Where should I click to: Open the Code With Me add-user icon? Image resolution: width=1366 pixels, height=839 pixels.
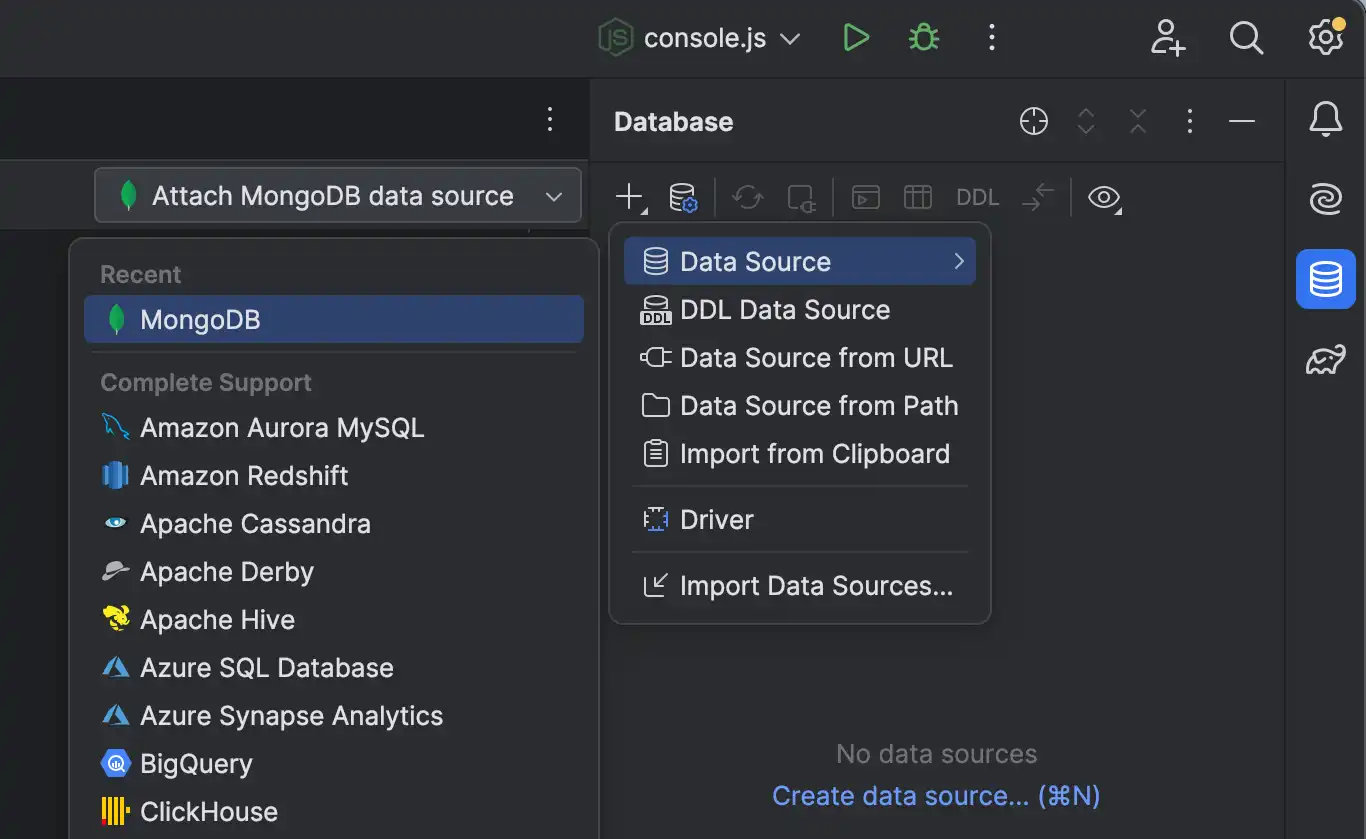pyautogui.click(x=1167, y=38)
